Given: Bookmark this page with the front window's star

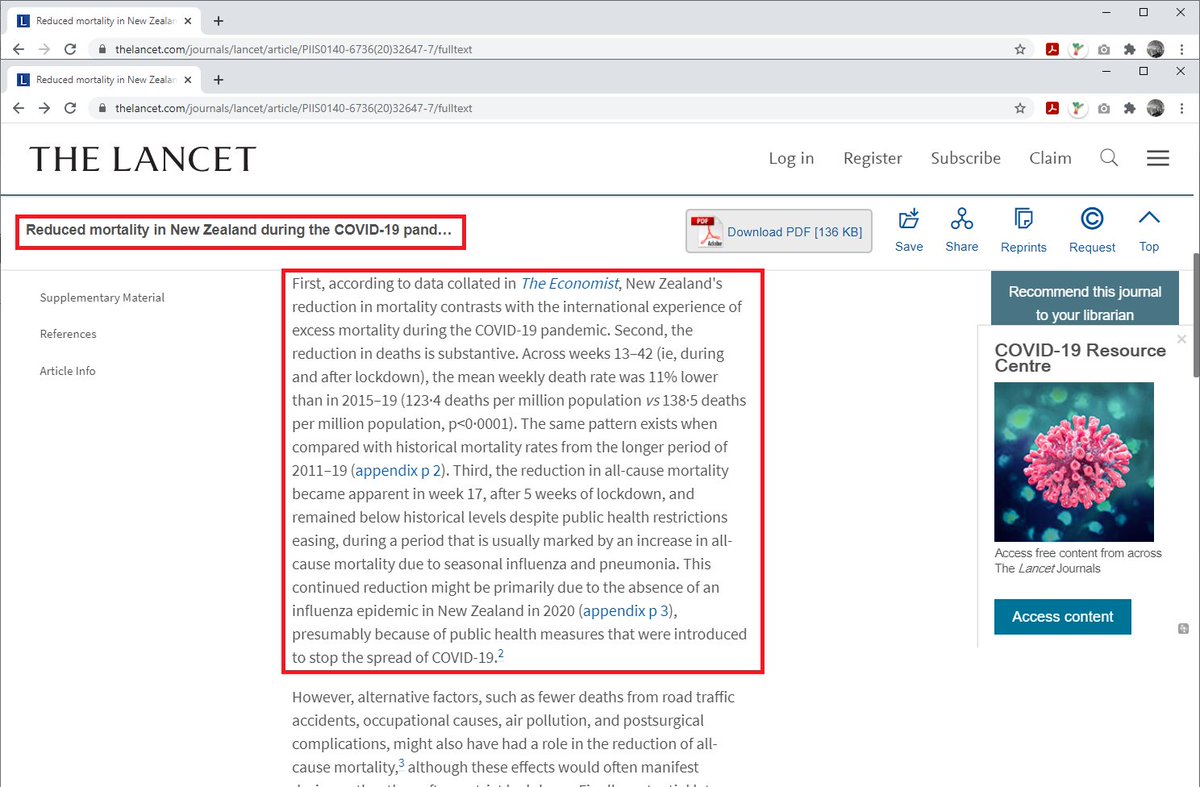Looking at the screenshot, I should [1020, 108].
